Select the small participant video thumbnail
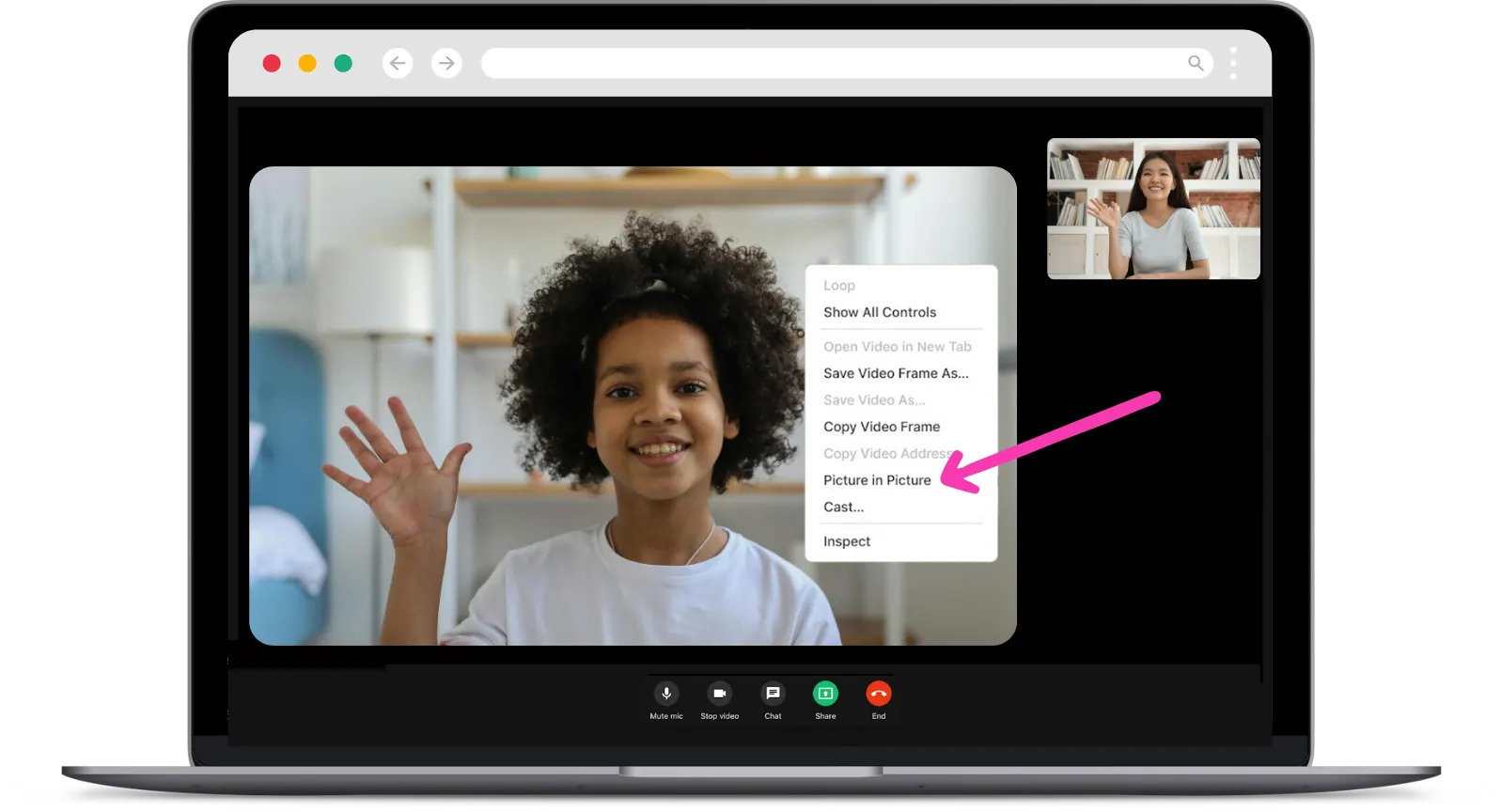 coord(1153,209)
